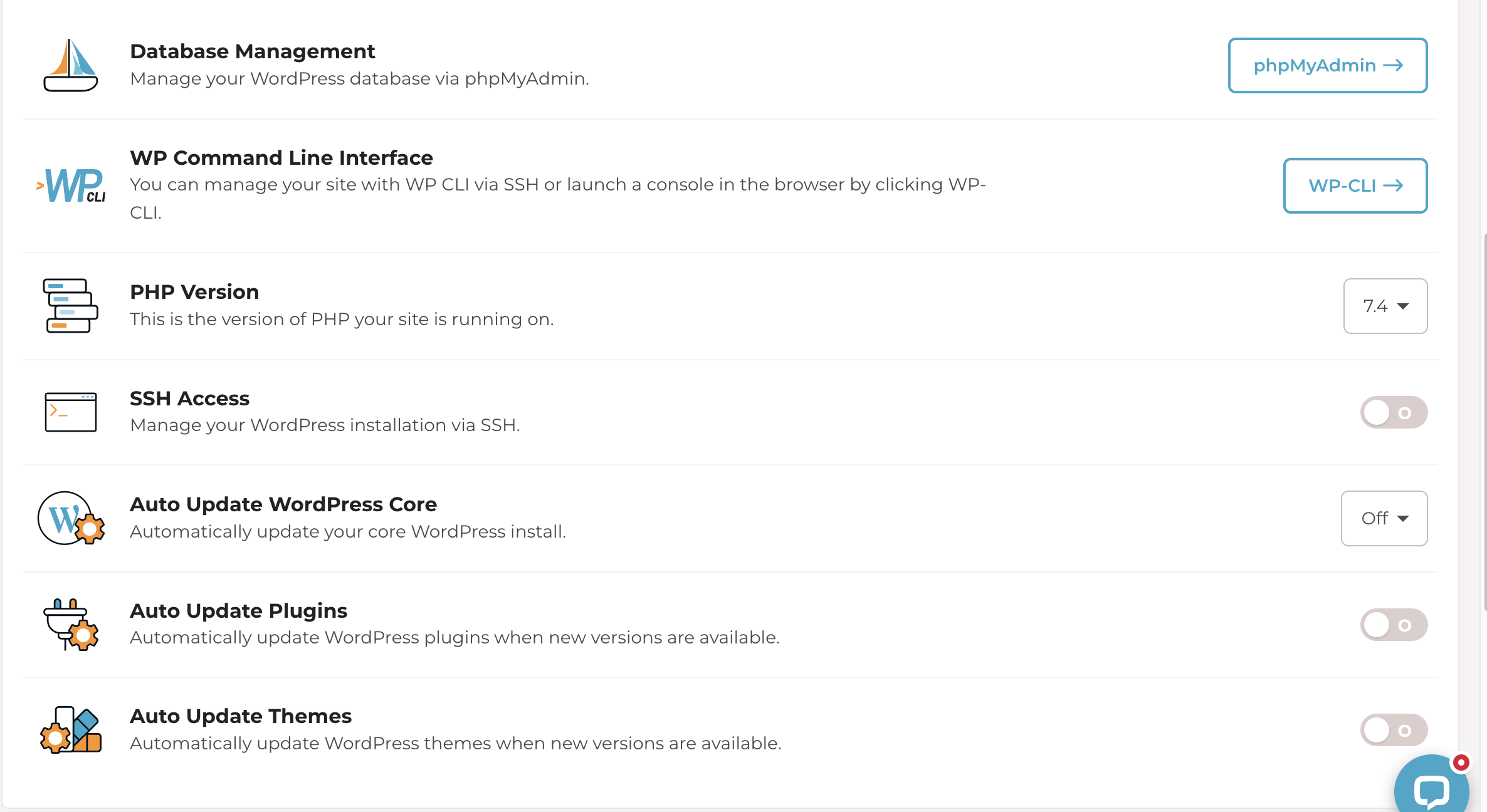This screenshot has height=812, width=1487.
Task: Click the PHP Version stacked servers icon
Action: tap(71, 306)
